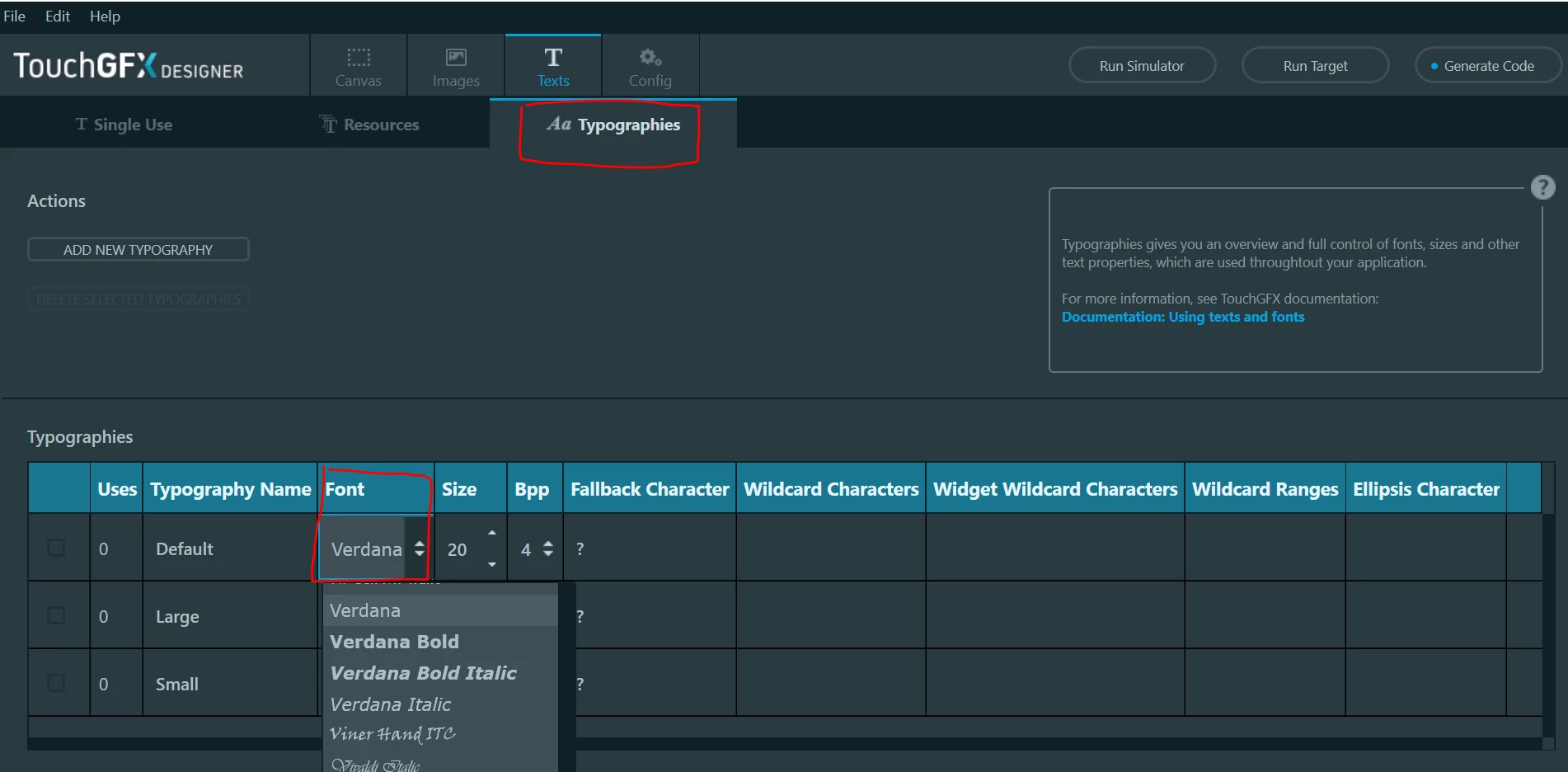The width and height of the screenshot is (1568, 772).
Task: Expand the Verdana font dropdown arrows
Action: (419, 548)
